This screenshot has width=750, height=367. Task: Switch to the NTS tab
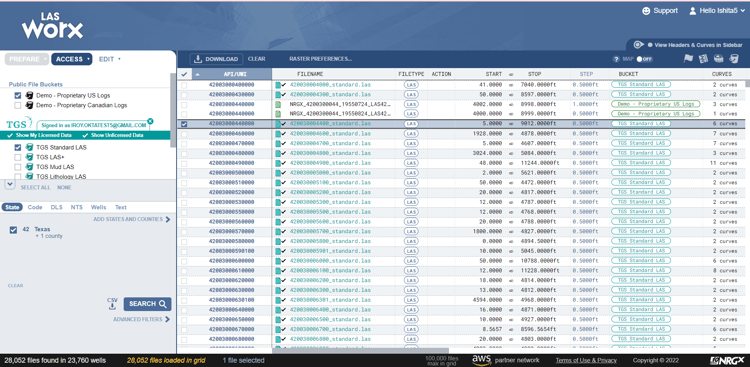click(77, 207)
